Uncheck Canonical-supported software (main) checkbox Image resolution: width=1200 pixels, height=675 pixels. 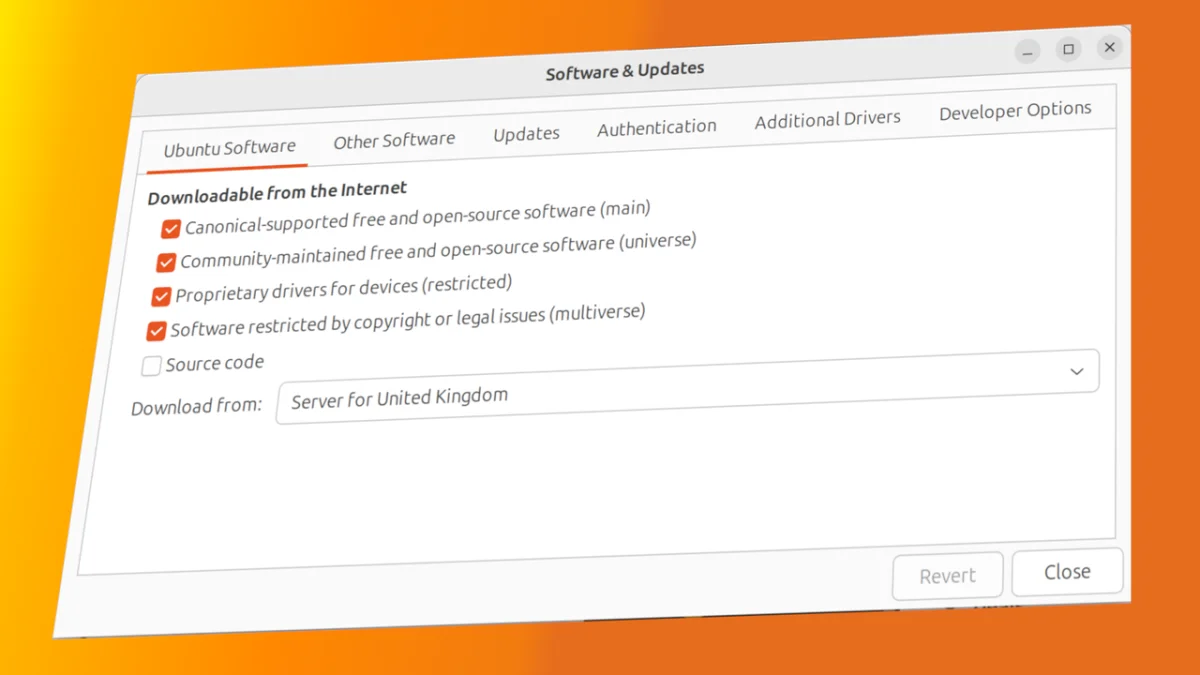[171, 229]
